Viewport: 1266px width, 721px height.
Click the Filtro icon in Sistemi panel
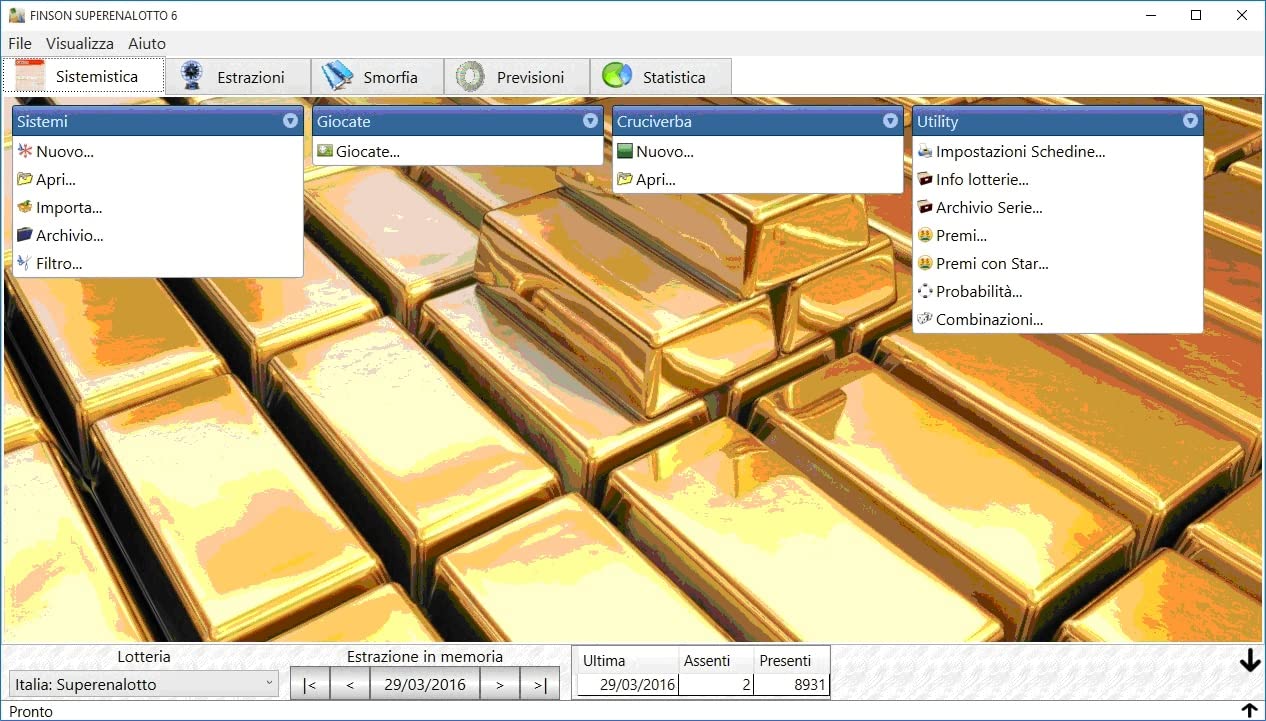tap(25, 264)
